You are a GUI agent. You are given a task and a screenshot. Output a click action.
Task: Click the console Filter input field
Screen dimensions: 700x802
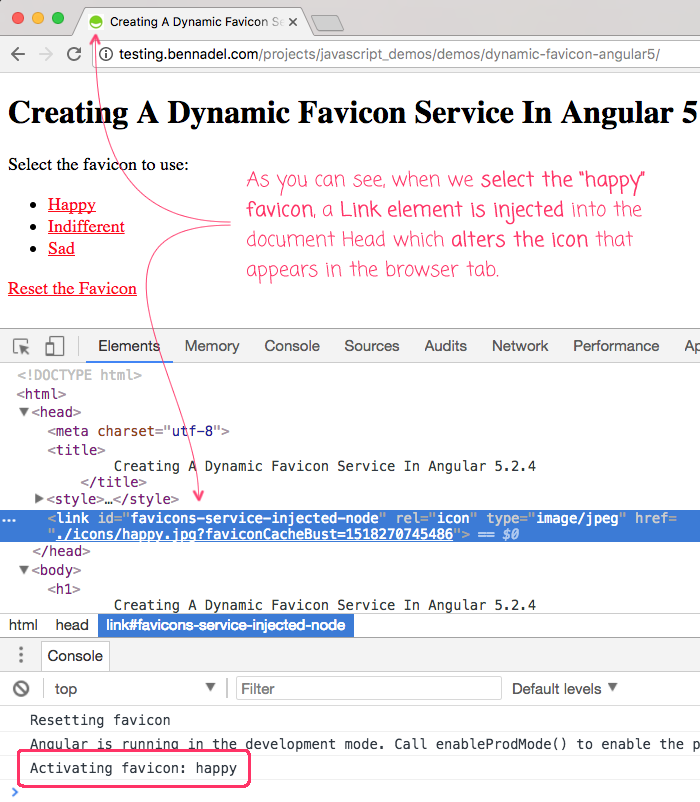(368, 689)
